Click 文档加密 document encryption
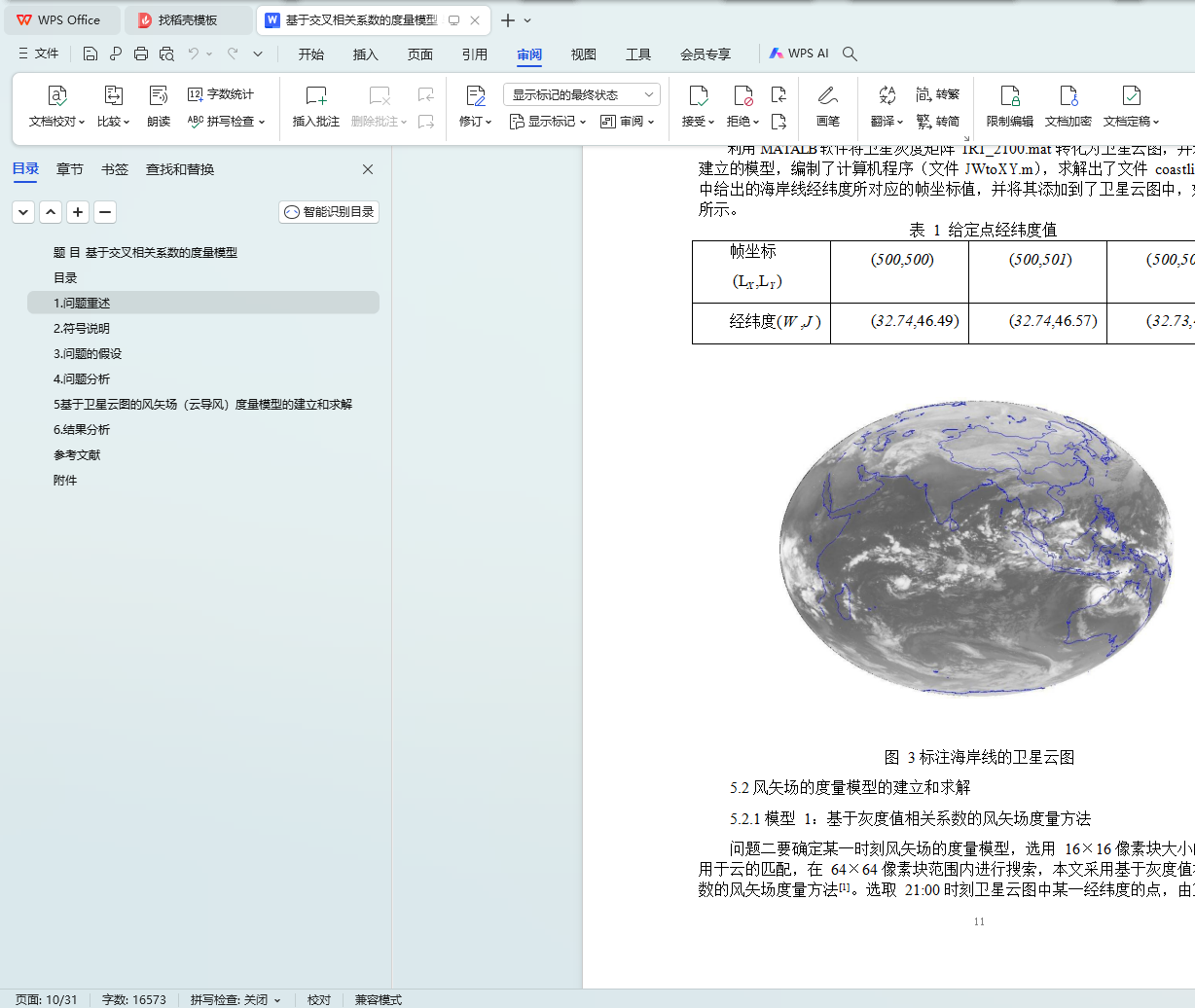This screenshot has height=1008, width=1195. [1068, 107]
